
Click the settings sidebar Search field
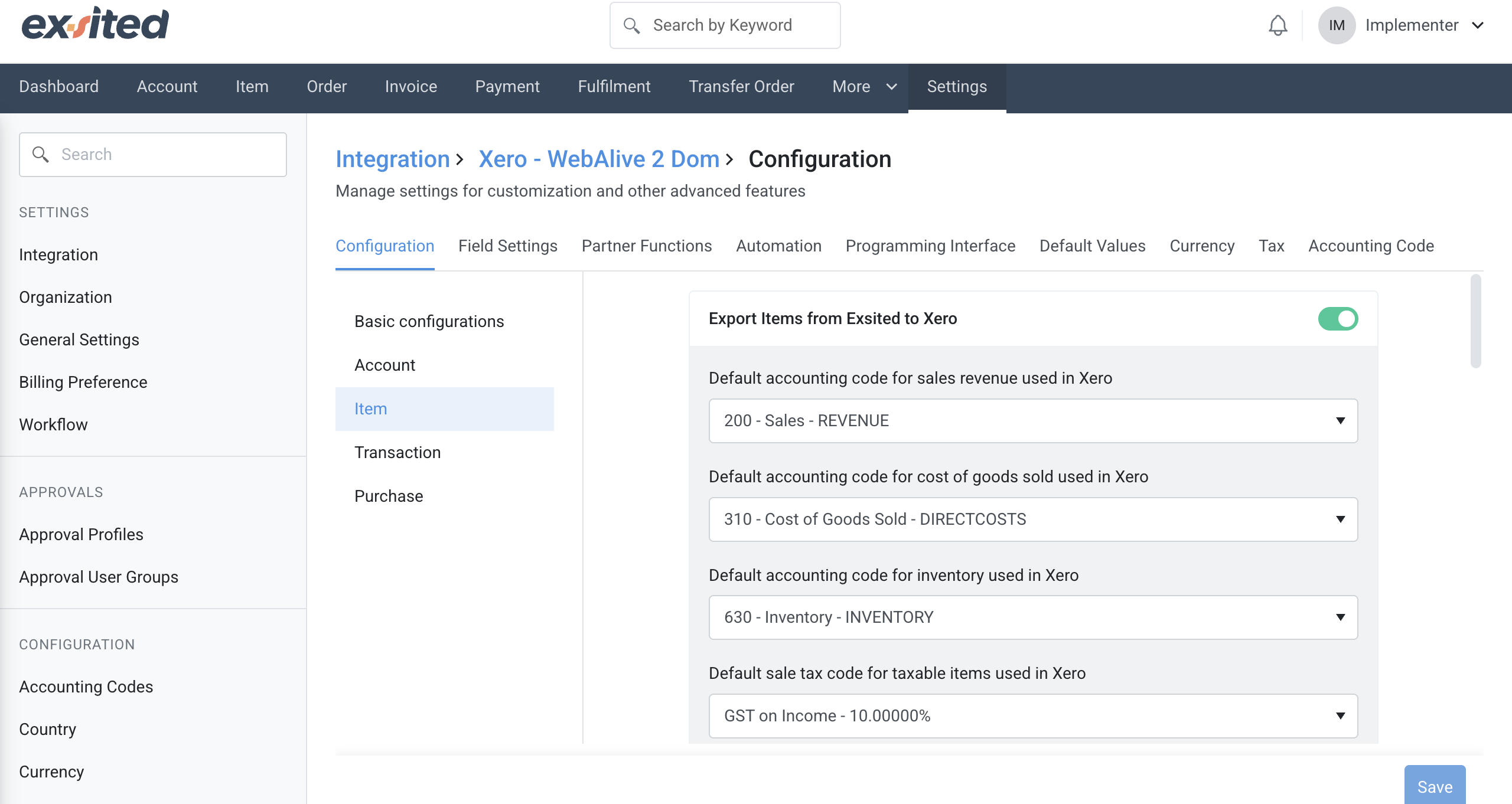pyautogui.click(x=153, y=155)
